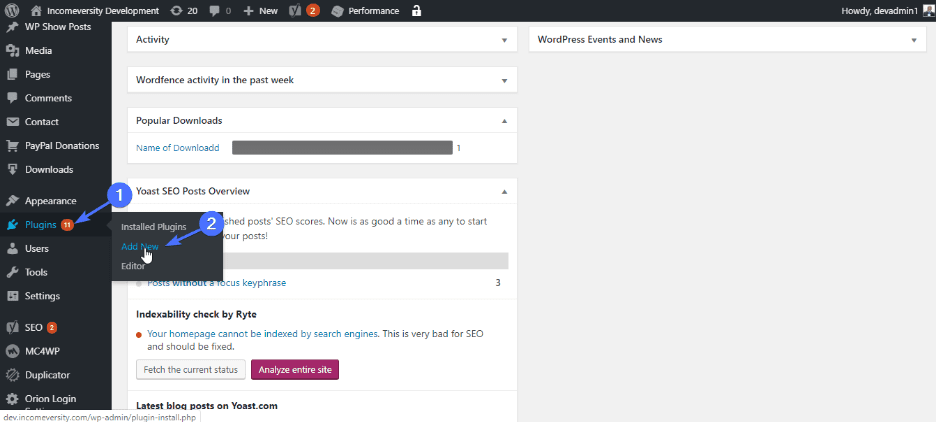
Task: Click the Popular Downloads count 1
Action: coord(459,148)
